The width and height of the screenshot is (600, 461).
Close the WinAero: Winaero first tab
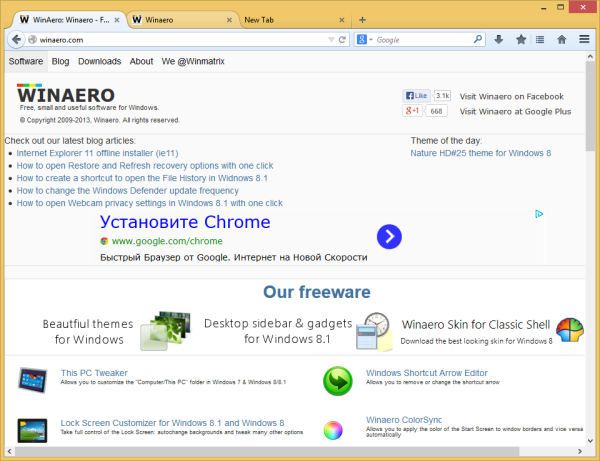117,20
